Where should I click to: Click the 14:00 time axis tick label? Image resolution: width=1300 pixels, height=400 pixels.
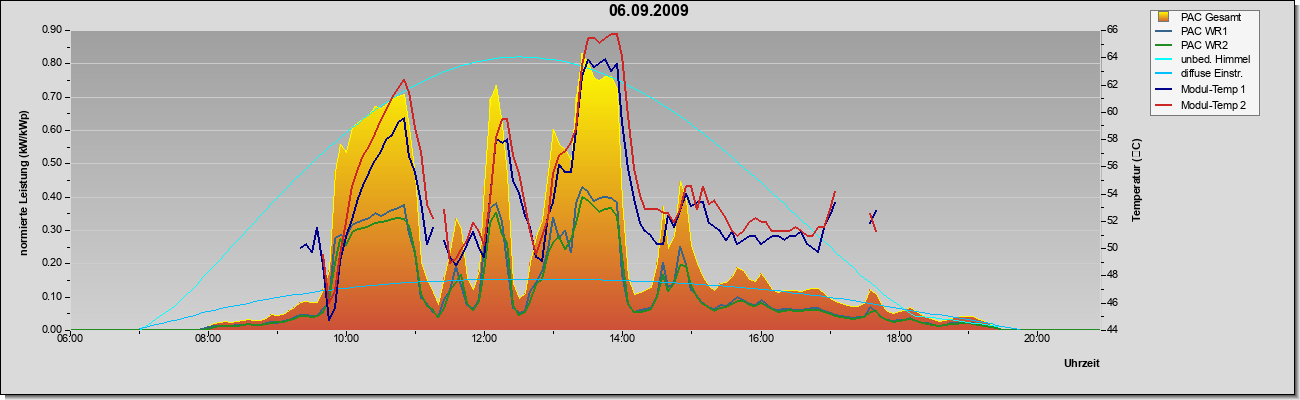click(x=622, y=338)
